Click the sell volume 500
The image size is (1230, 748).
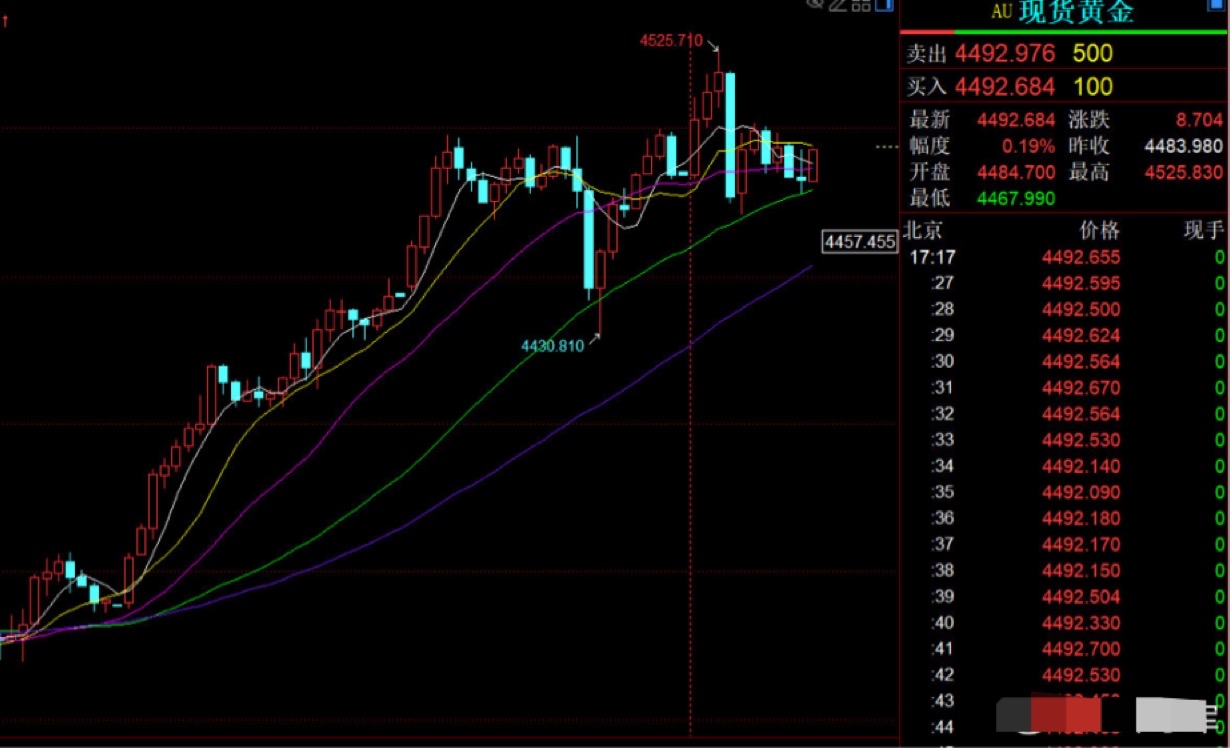(x=1093, y=53)
